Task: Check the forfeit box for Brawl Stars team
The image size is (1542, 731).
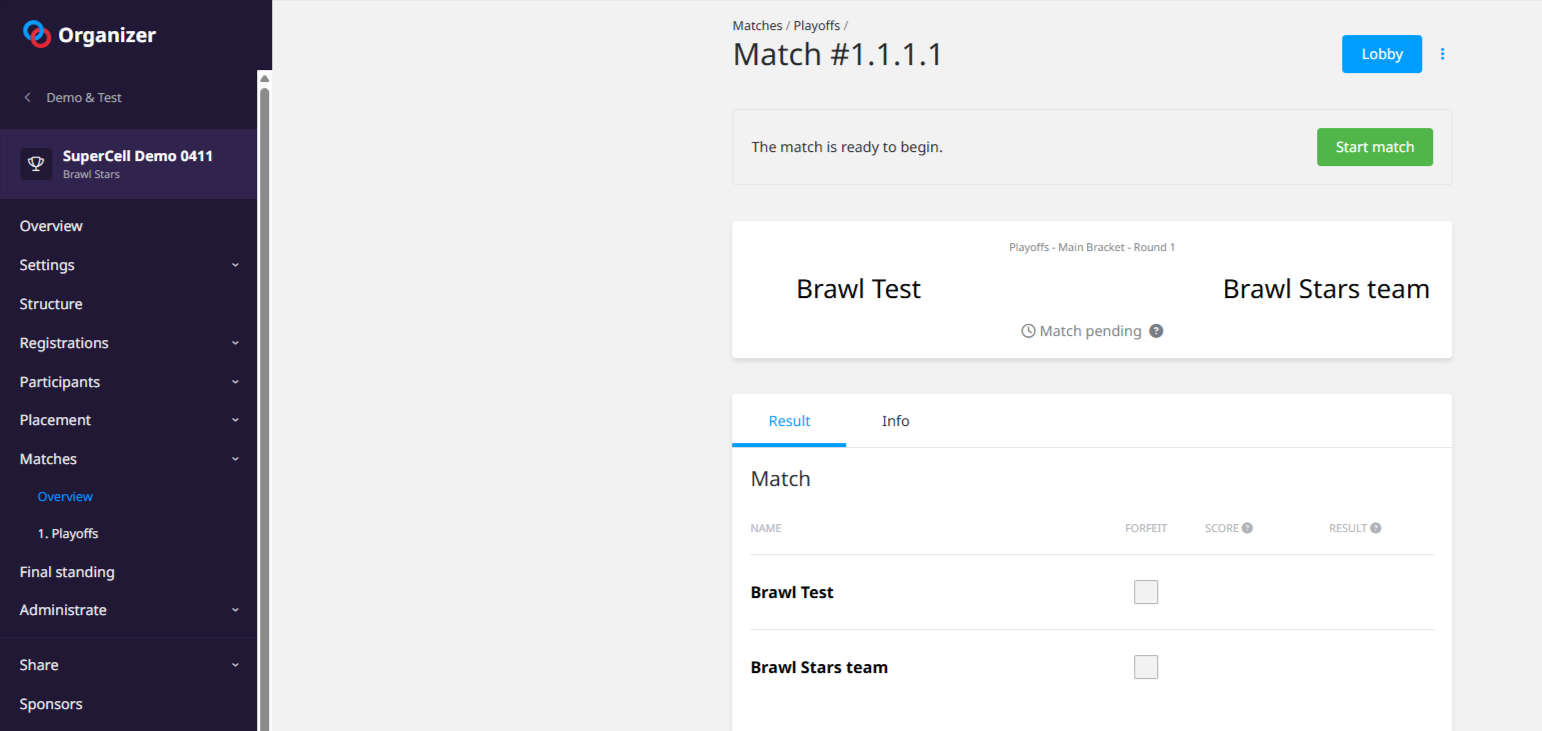Action: tap(1146, 667)
